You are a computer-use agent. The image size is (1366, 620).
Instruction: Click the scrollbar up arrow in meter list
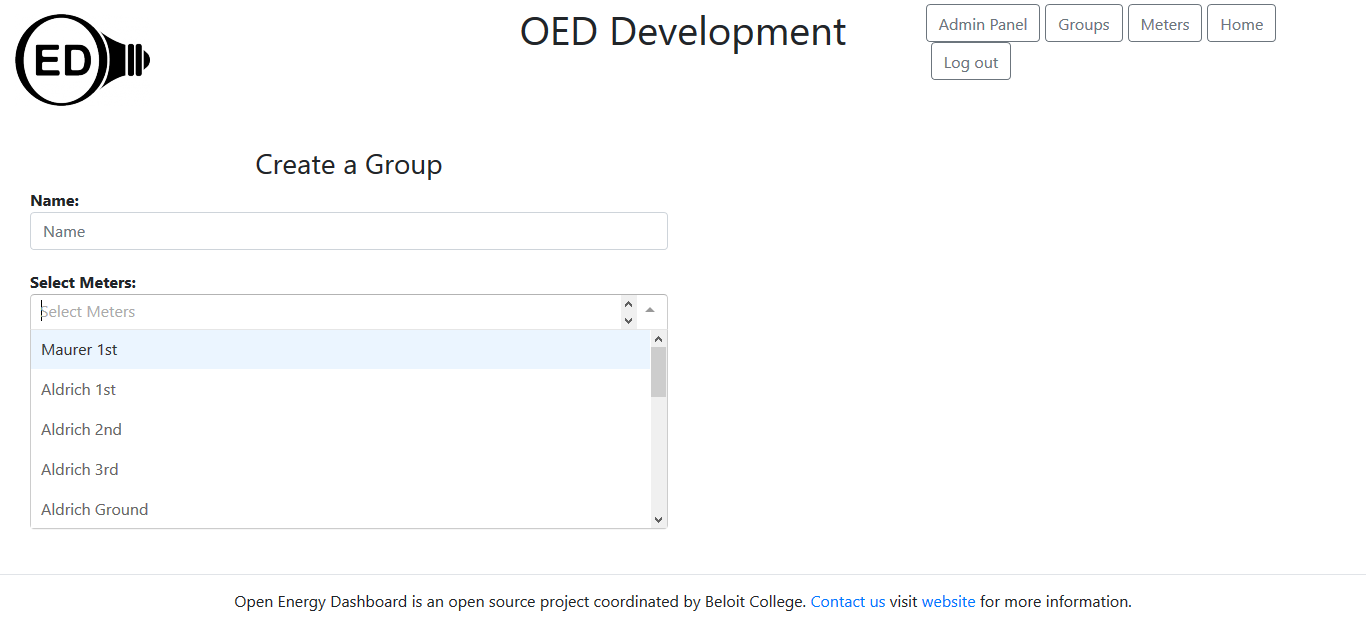(658, 338)
